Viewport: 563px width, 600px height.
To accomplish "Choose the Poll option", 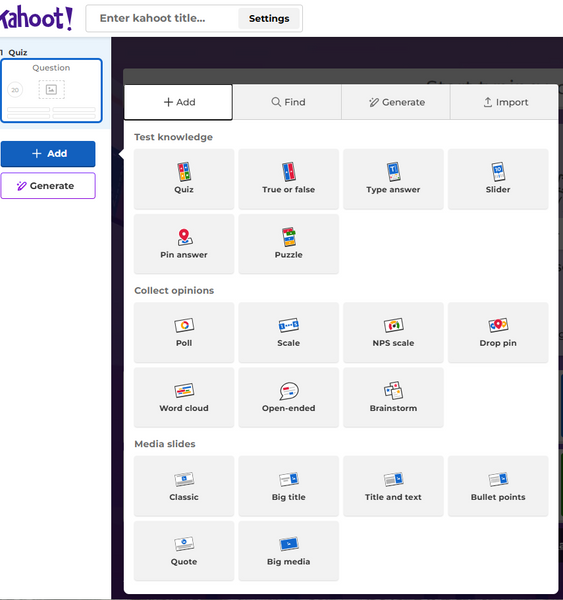I will coord(184,333).
